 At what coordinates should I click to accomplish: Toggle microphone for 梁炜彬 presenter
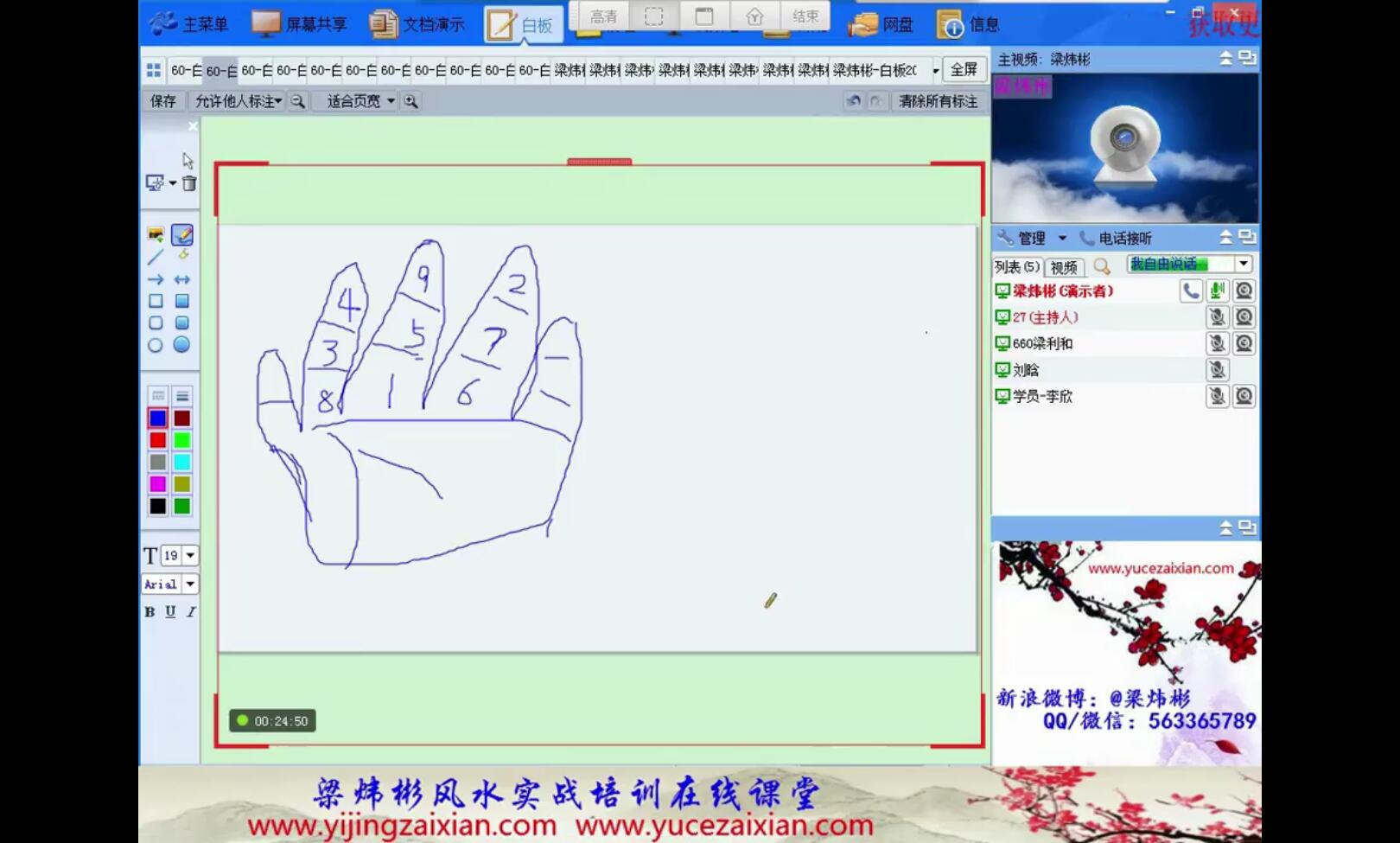coord(1218,291)
